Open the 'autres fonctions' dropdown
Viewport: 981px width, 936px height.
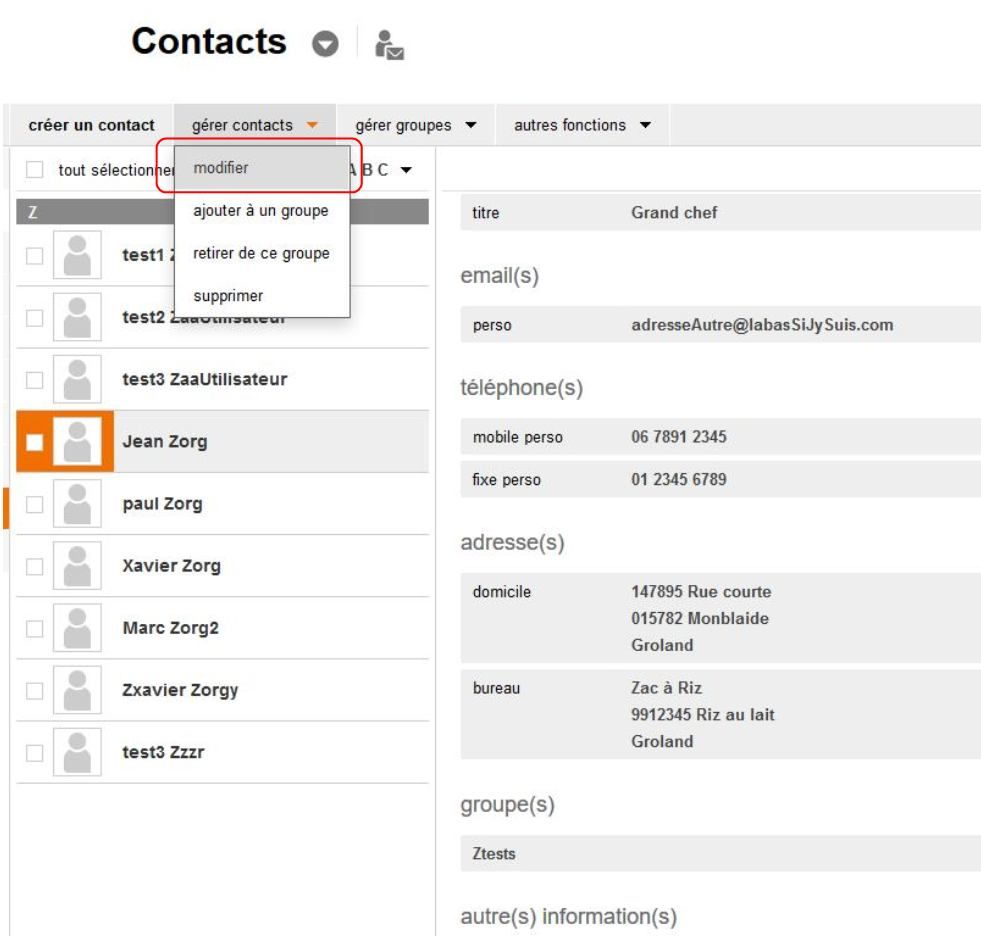pyautogui.click(x=582, y=125)
